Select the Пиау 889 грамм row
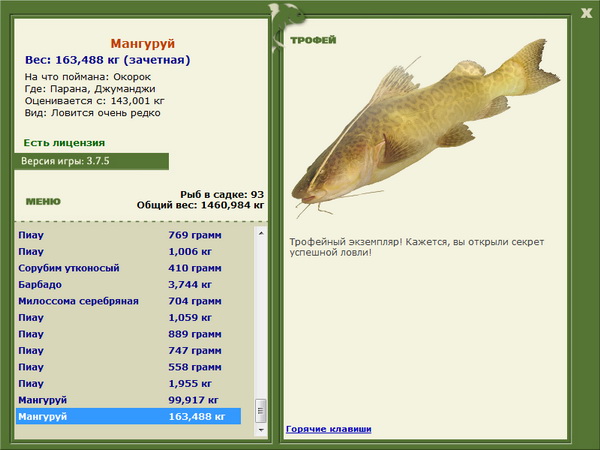600x450 pixels. pyautogui.click(x=129, y=334)
